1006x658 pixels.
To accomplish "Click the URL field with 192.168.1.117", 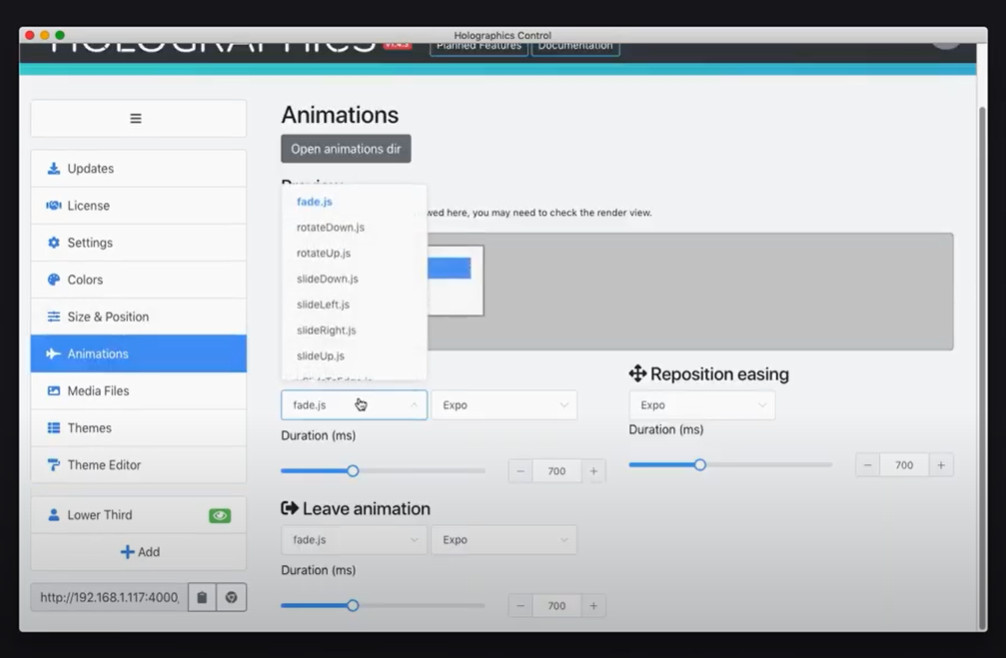I will click(x=109, y=598).
